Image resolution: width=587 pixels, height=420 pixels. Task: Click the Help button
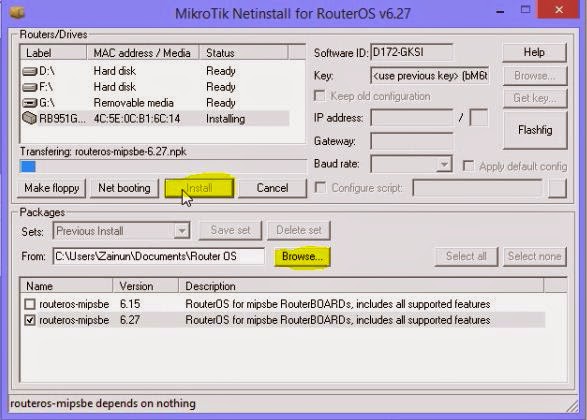pyautogui.click(x=534, y=52)
